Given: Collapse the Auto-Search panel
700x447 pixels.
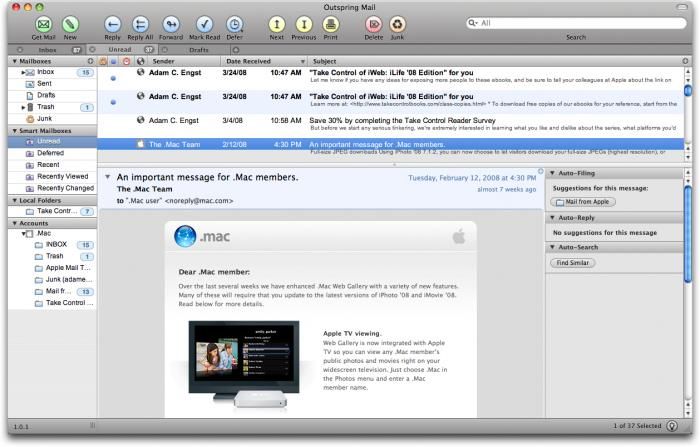Looking at the screenshot, I should point(552,247).
